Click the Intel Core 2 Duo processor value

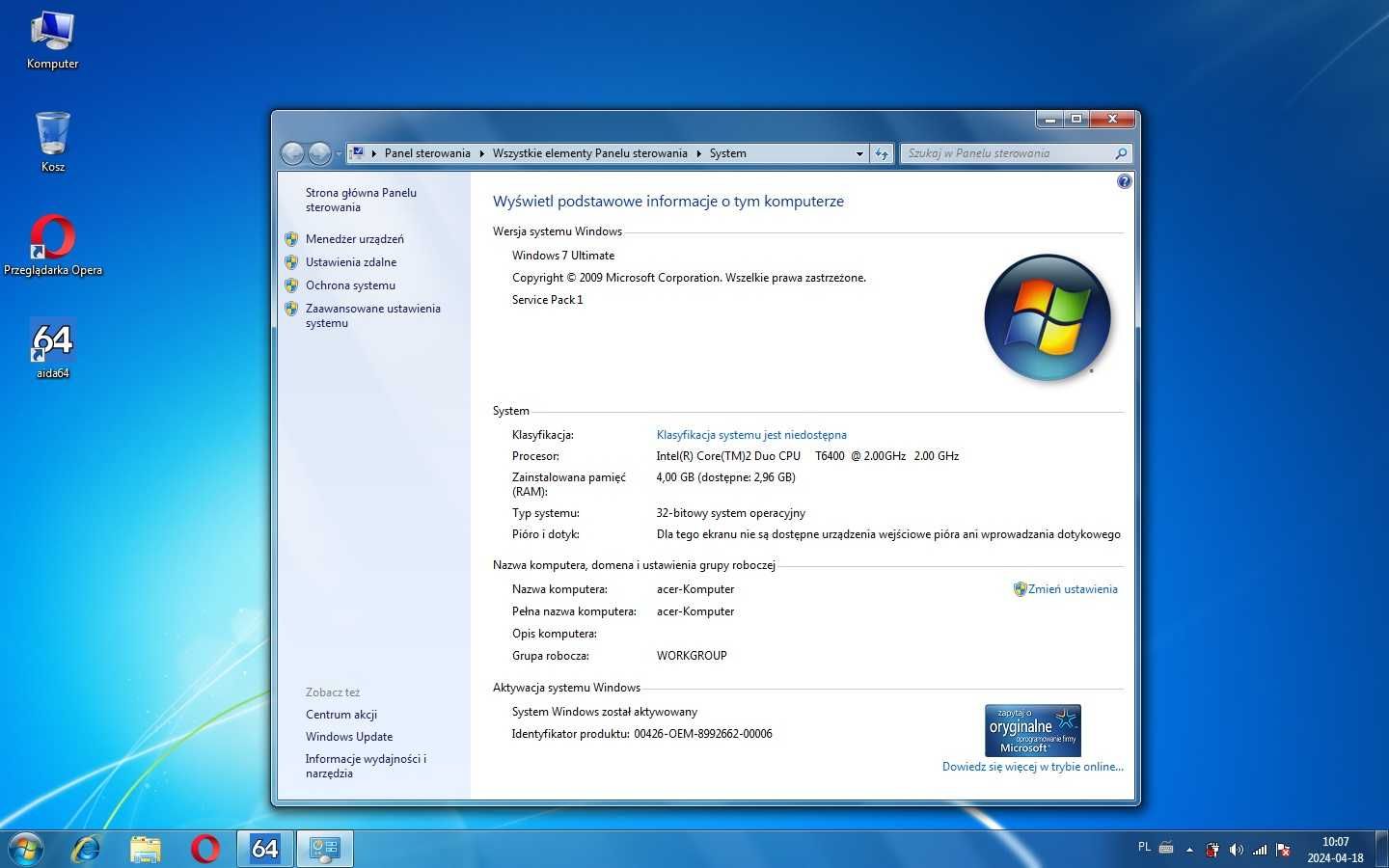click(807, 456)
